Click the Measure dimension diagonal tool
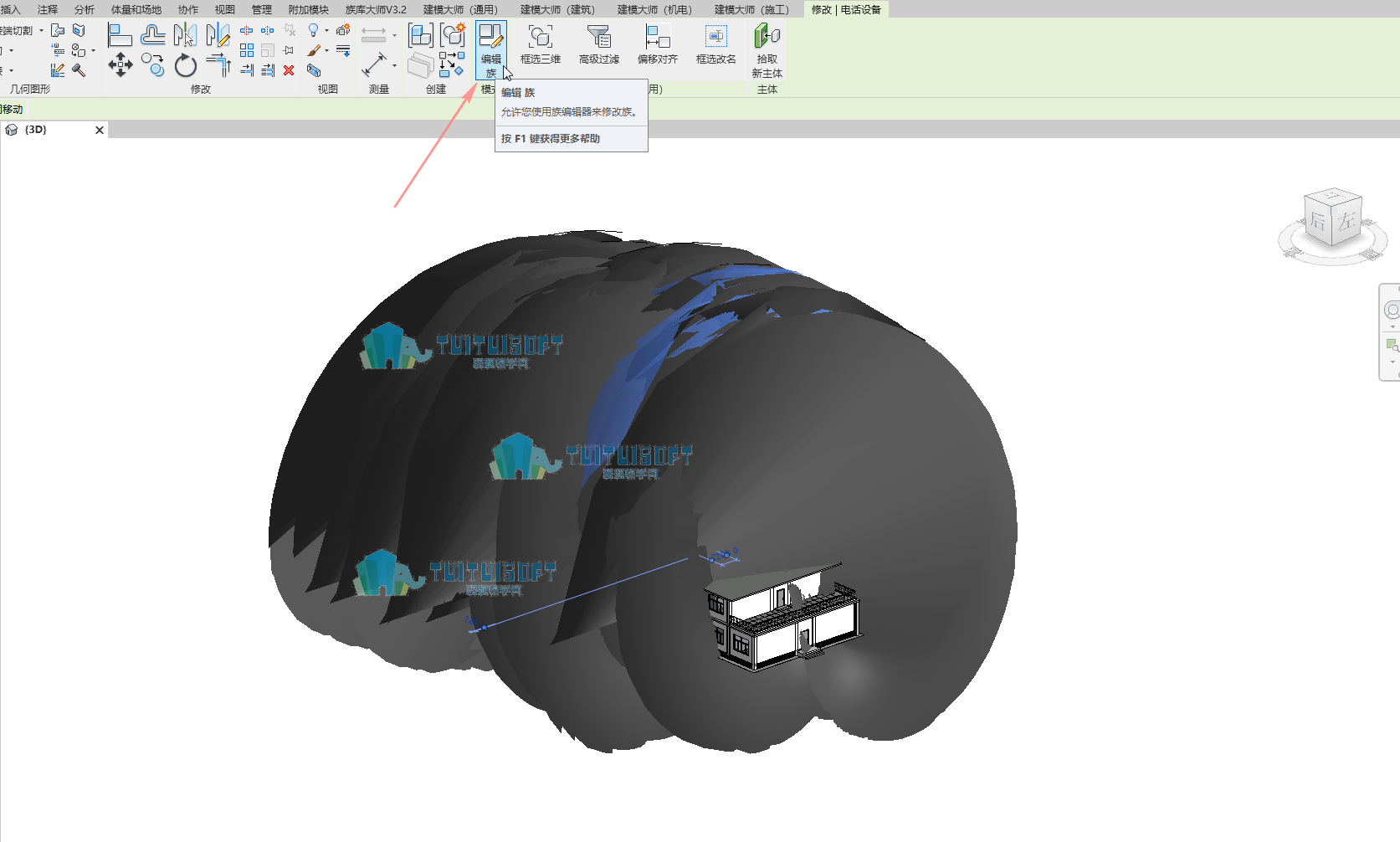Viewport: 1400px width, 842px height. (374, 64)
